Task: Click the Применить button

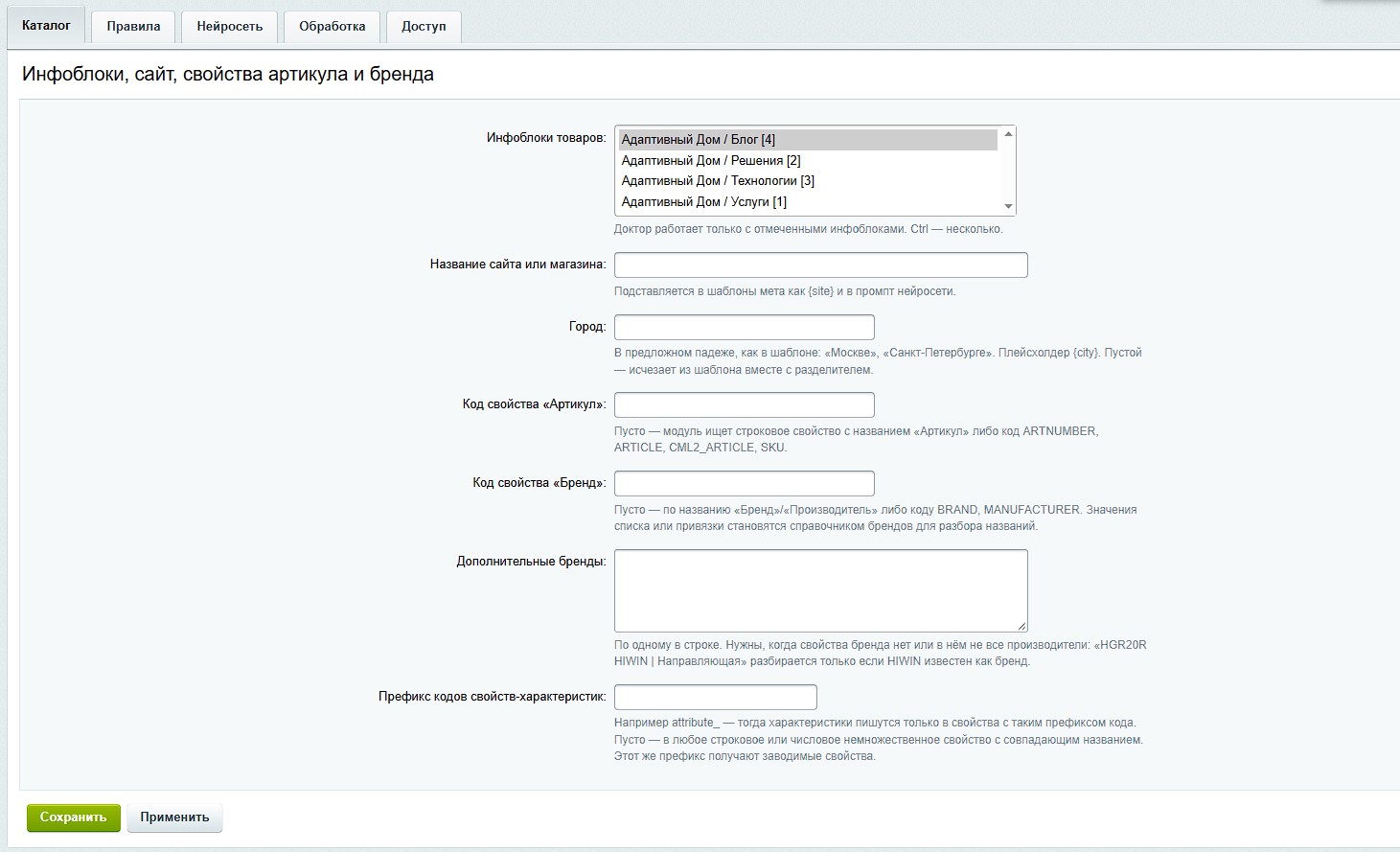Action: (174, 817)
